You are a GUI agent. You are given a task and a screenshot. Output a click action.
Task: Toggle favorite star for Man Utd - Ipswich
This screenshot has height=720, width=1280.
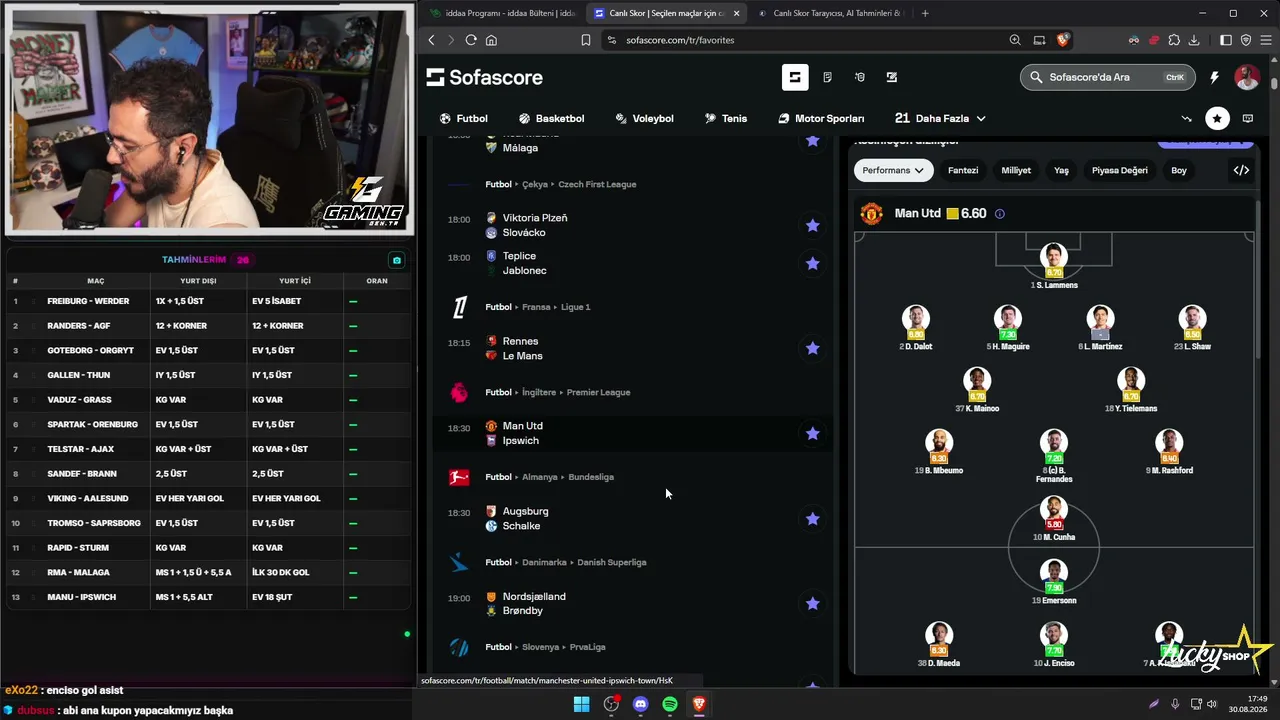pos(812,434)
